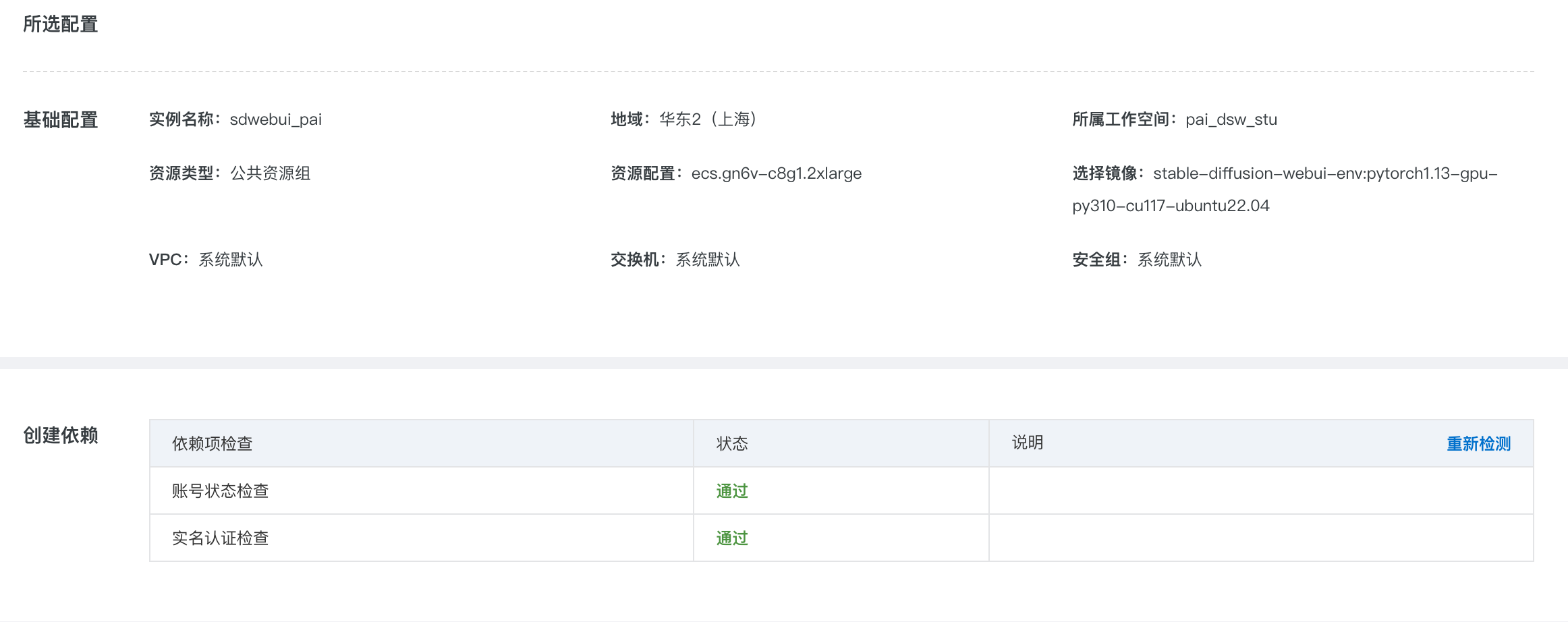
Task: Click the 账号状态检查 row label
Action: (x=221, y=491)
